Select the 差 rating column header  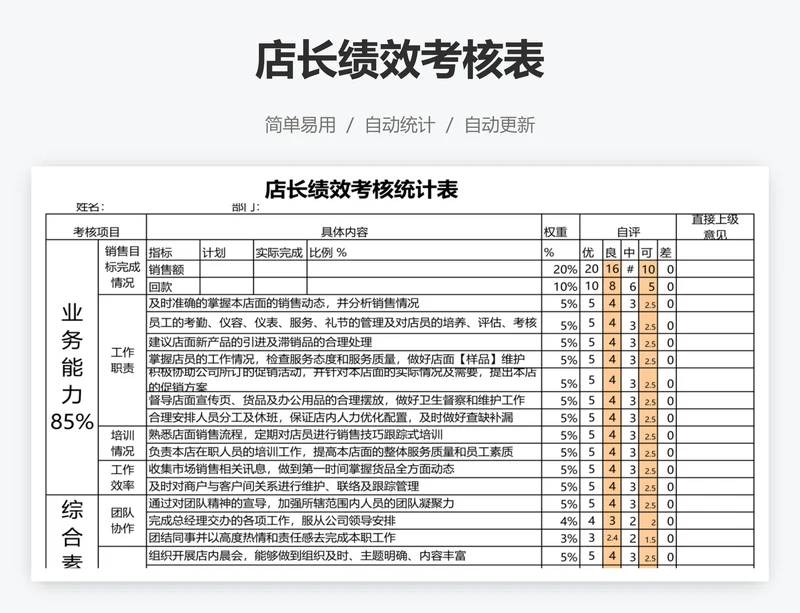[x=666, y=252]
